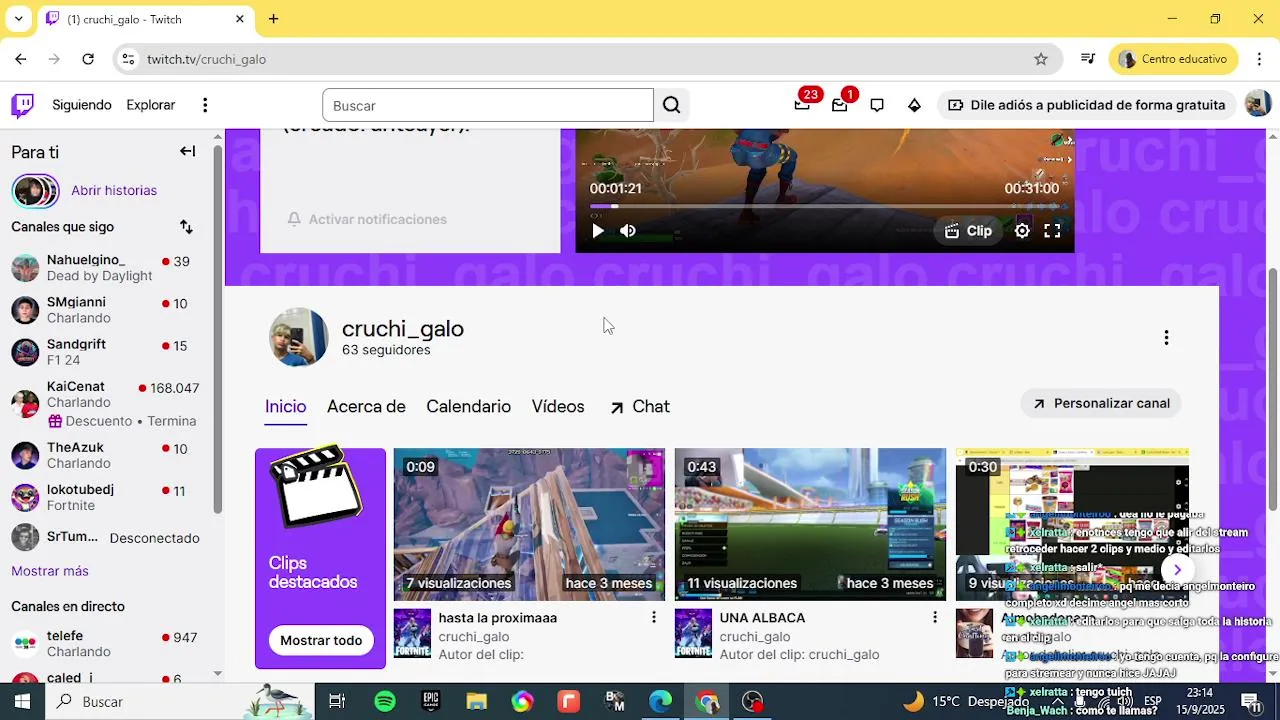This screenshot has height=720, width=1280.
Task: Click Dile adiós a publicidad button
Action: 1086,105
